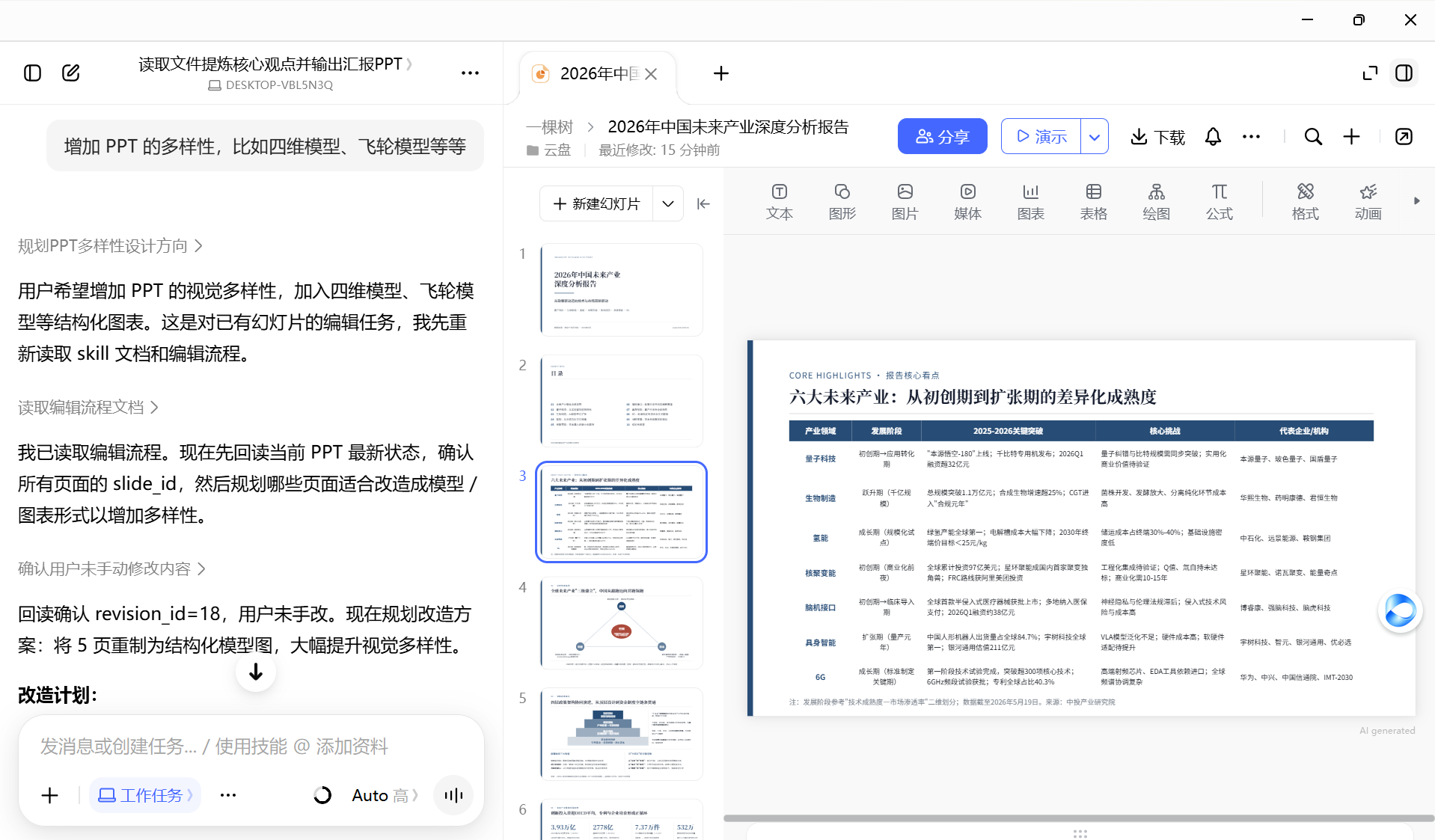Toggle the split-view layout icon
This screenshot has width=1435, height=840.
point(1404,73)
